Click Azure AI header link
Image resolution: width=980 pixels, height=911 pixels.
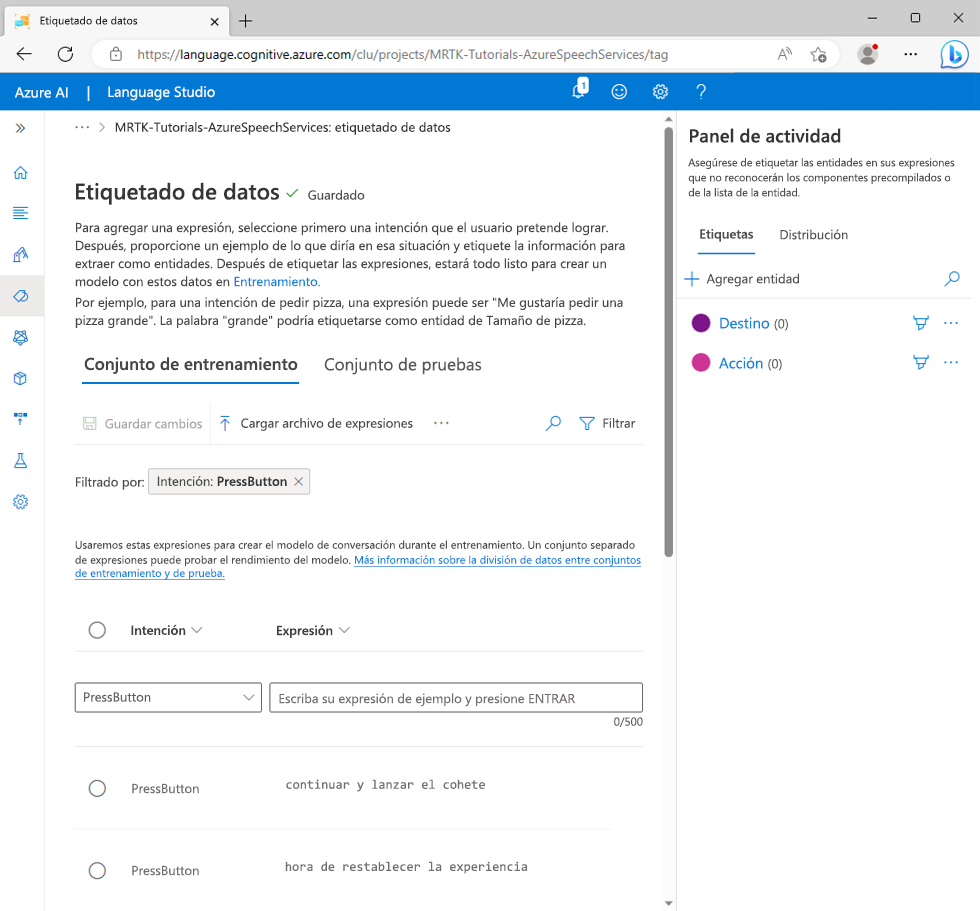[x=41, y=92]
